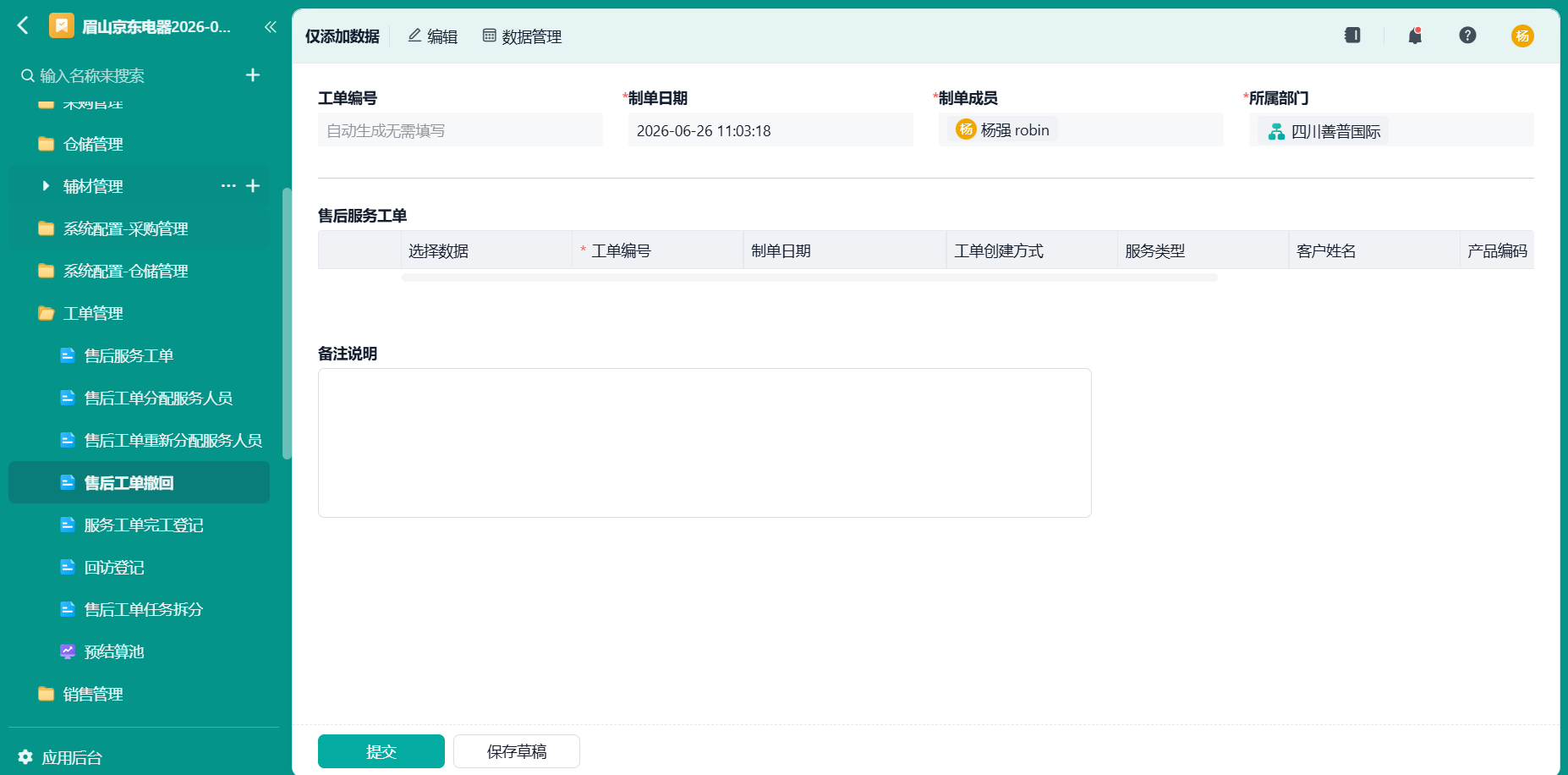Click the search magnifier icon
The width and height of the screenshot is (1568, 775).
(28, 76)
